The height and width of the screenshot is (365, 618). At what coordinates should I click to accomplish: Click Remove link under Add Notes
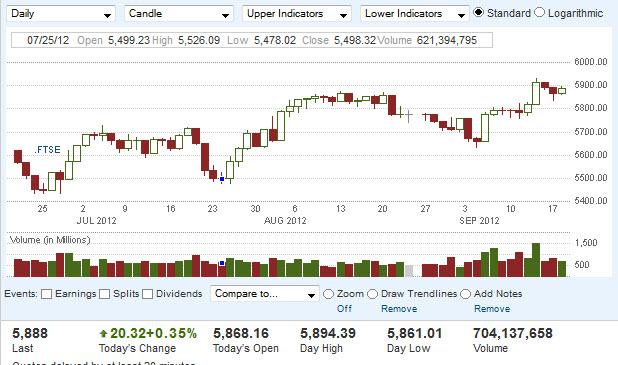tap(492, 309)
